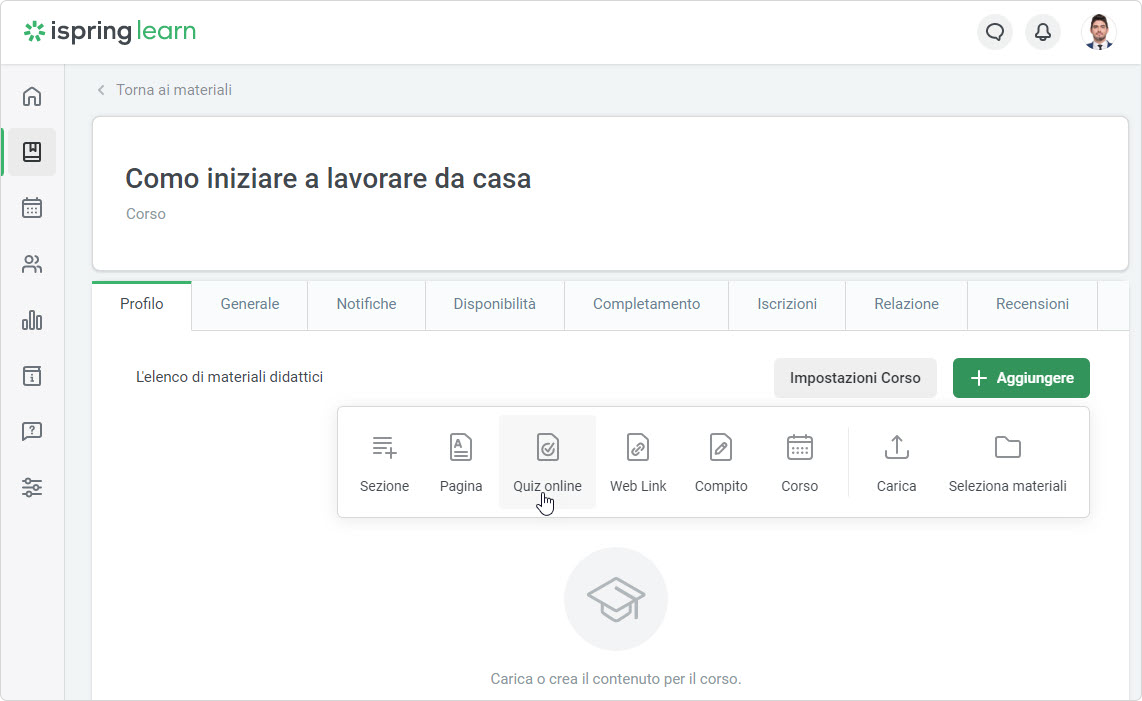Open Seleziona materiali folder option
Image resolution: width=1142 pixels, height=701 pixels.
pyautogui.click(x=1007, y=463)
